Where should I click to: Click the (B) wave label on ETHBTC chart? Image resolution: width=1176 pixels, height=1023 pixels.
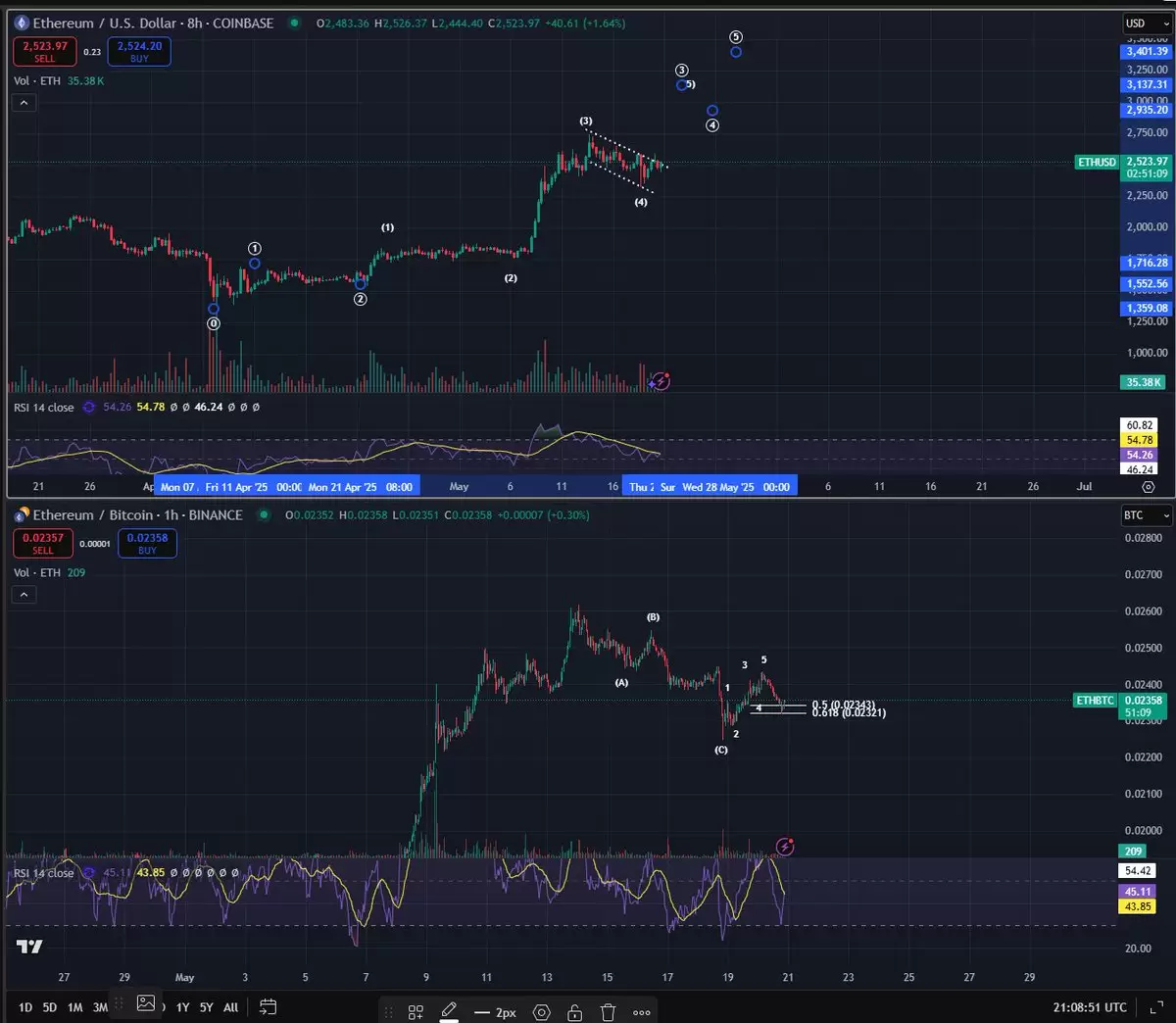click(653, 617)
